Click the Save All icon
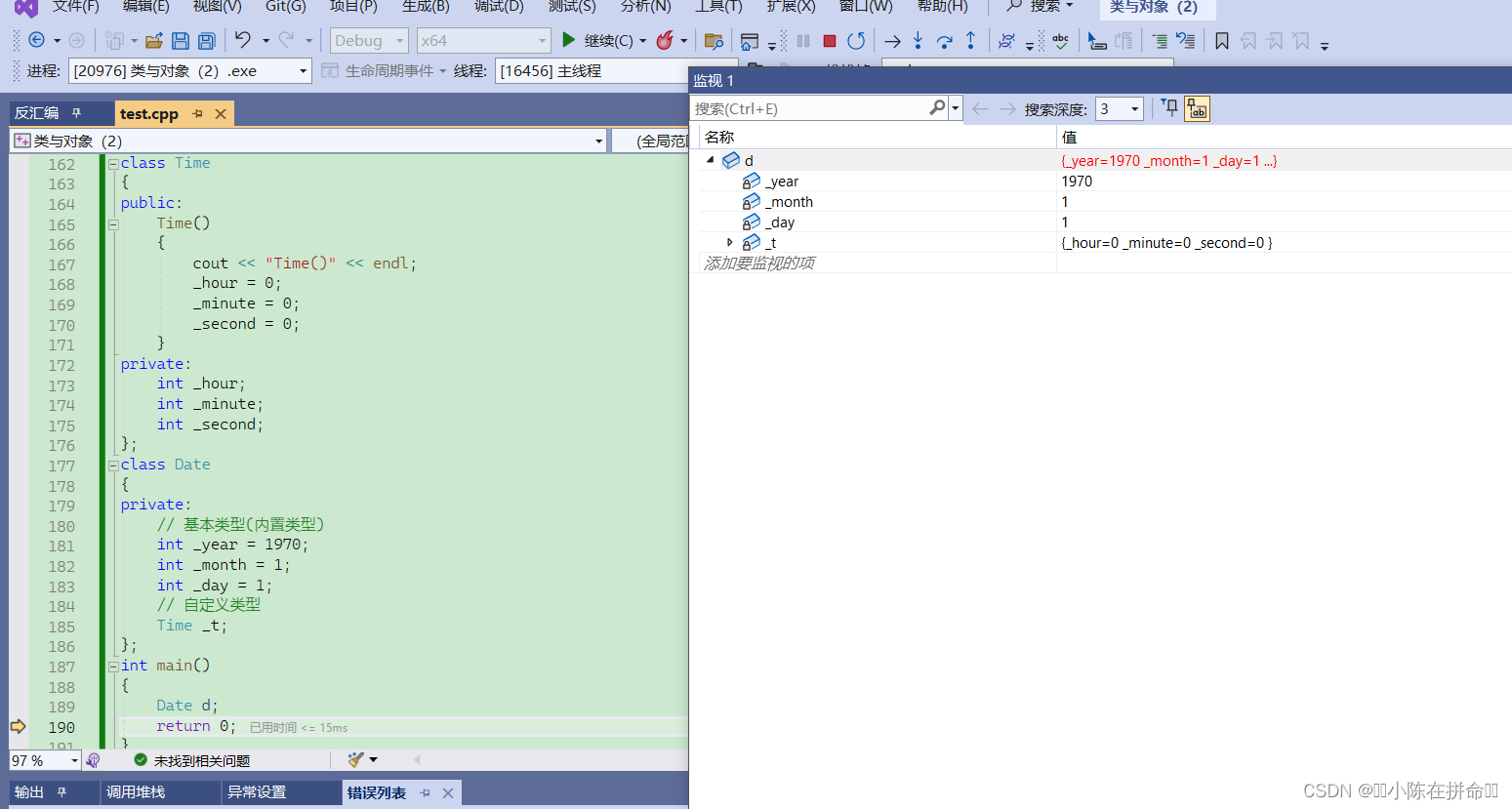 [207, 40]
